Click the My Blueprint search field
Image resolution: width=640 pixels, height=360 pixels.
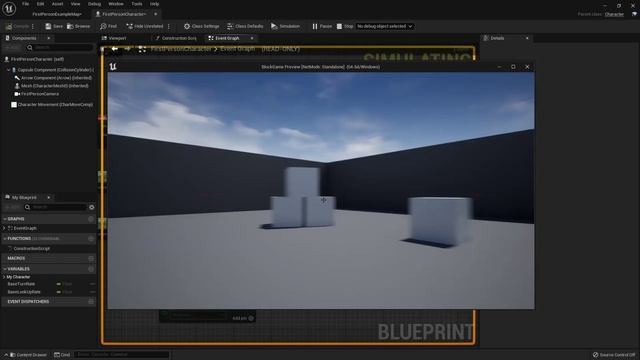(56, 207)
